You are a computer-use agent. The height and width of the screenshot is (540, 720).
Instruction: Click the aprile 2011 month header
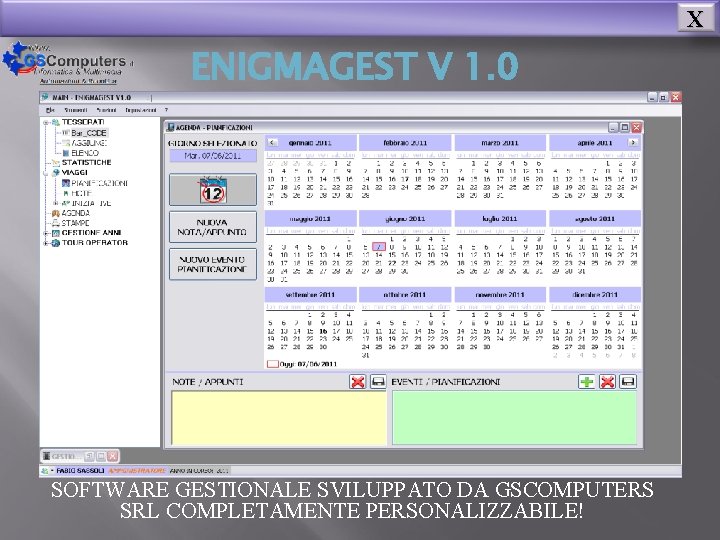pos(595,143)
